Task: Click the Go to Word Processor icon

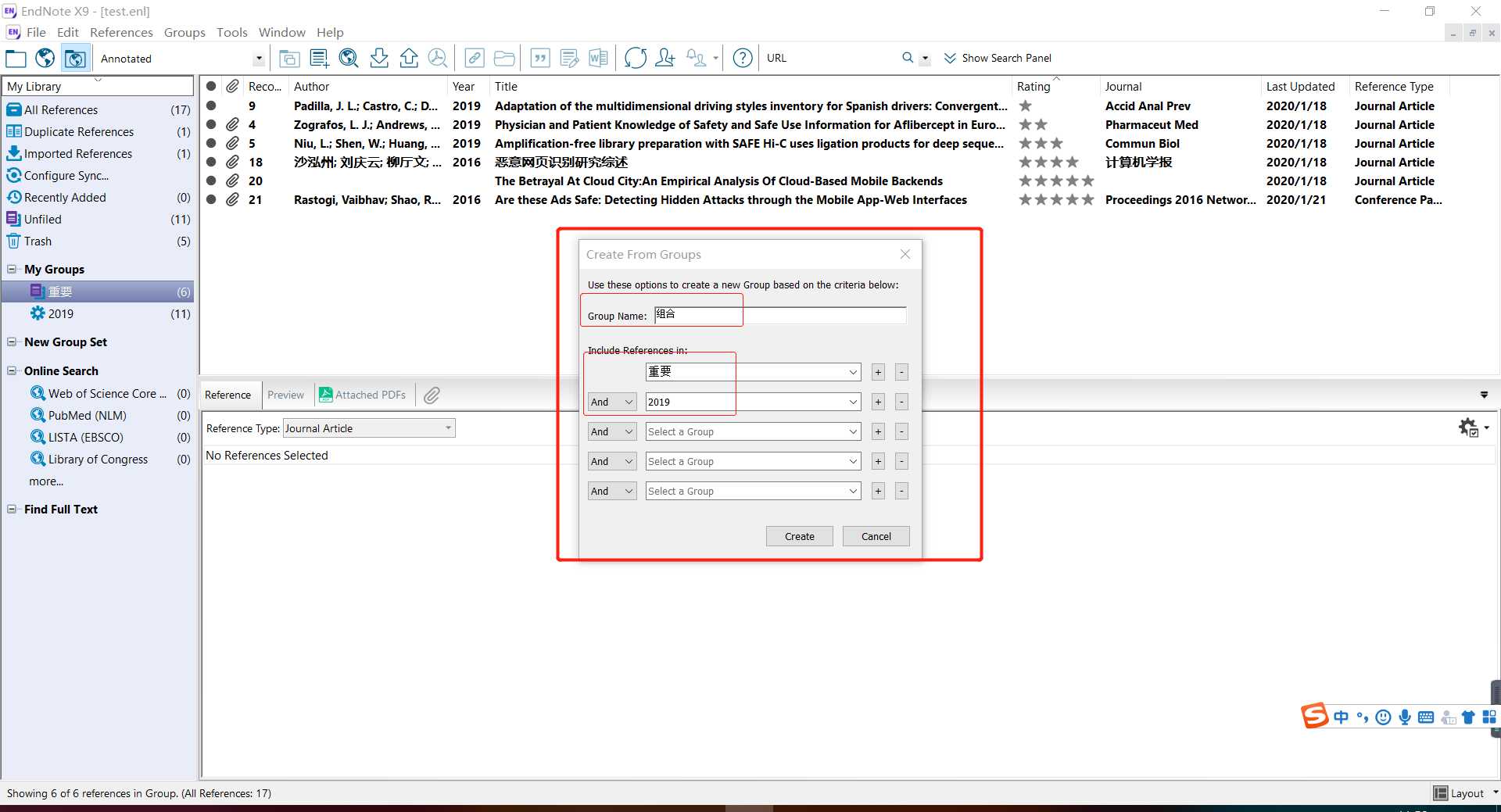Action: pos(599,58)
